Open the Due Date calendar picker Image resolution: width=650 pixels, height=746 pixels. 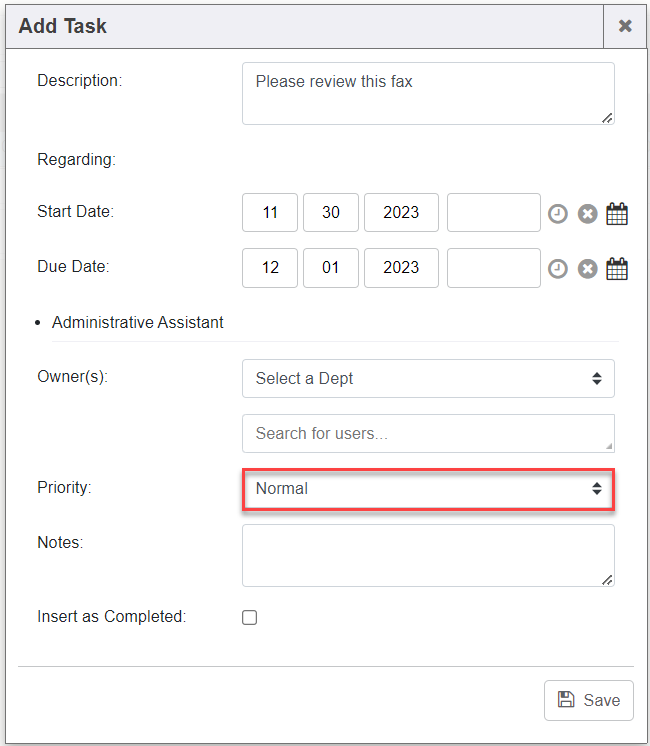(617, 268)
